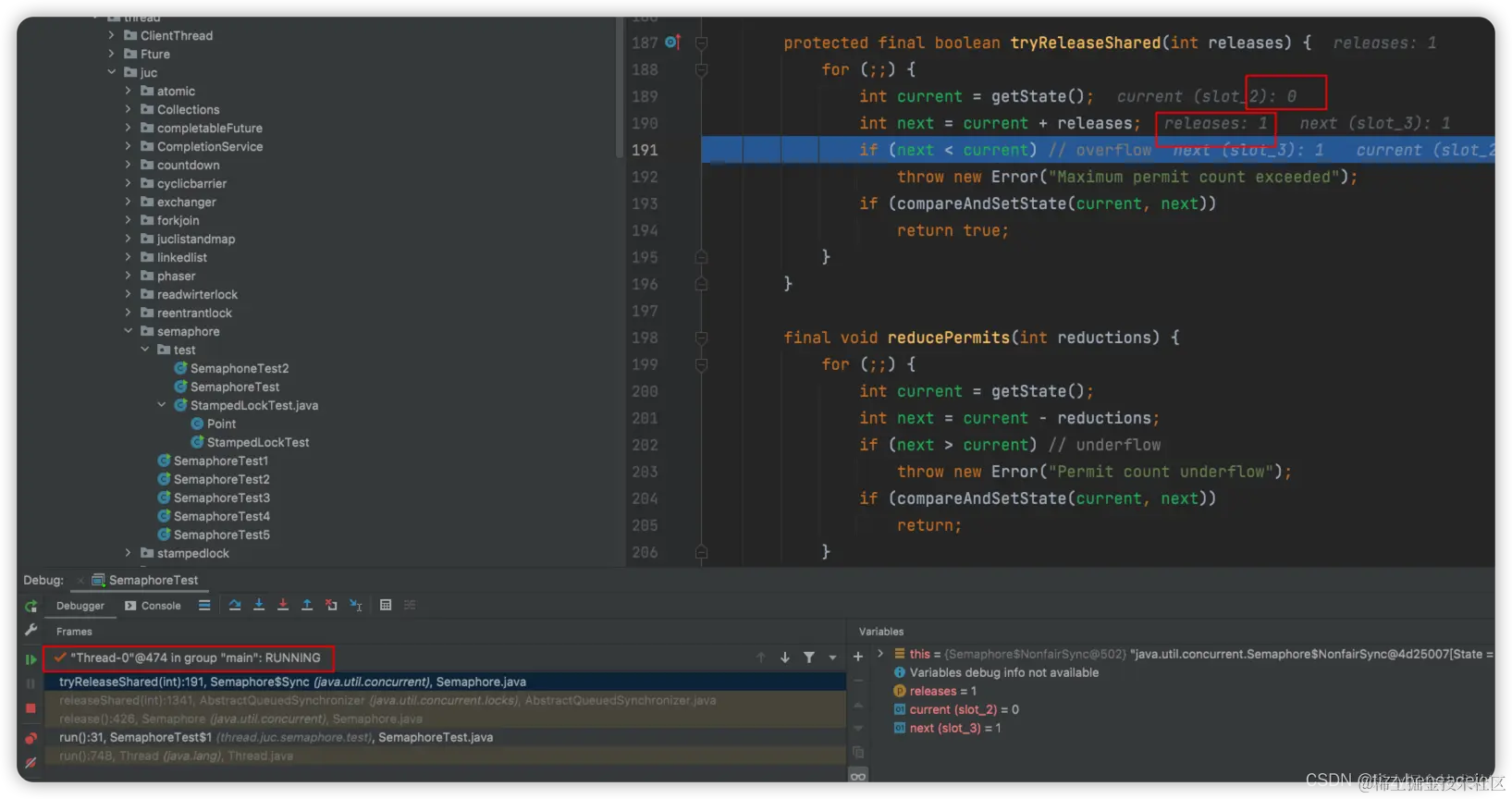Image resolution: width=1512 pixels, height=799 pixels.
Task: Open the SemaphoreTest3 class
Action: click(x=214, y=498)
